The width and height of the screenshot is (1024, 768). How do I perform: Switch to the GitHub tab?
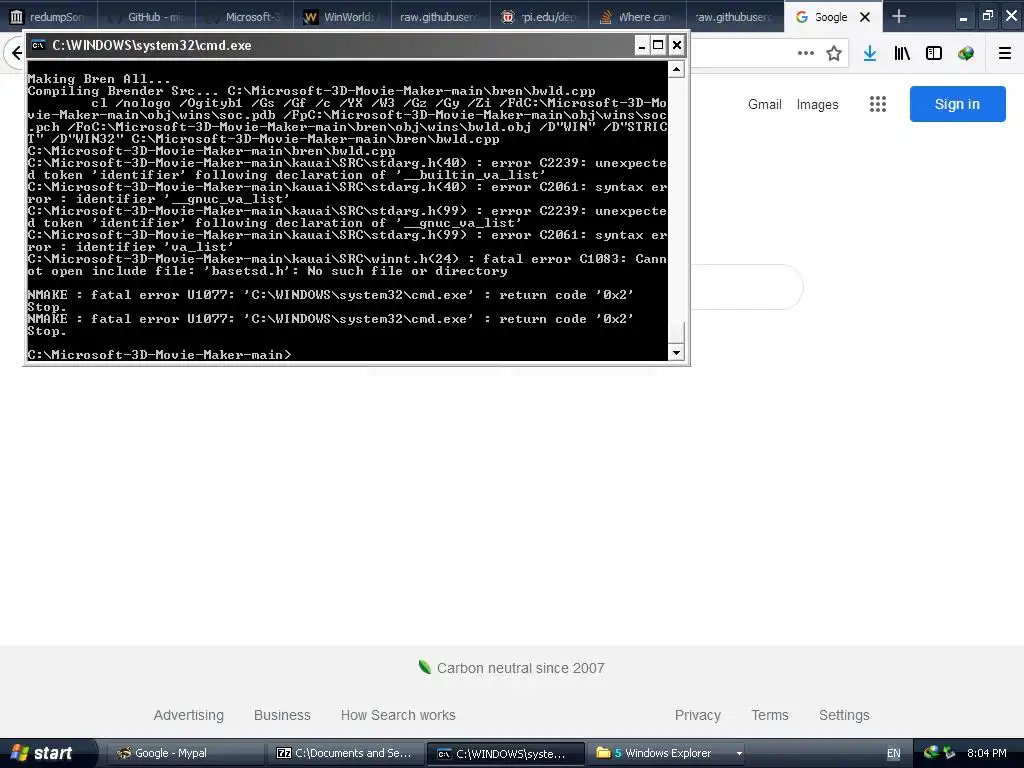pos(146,17)
